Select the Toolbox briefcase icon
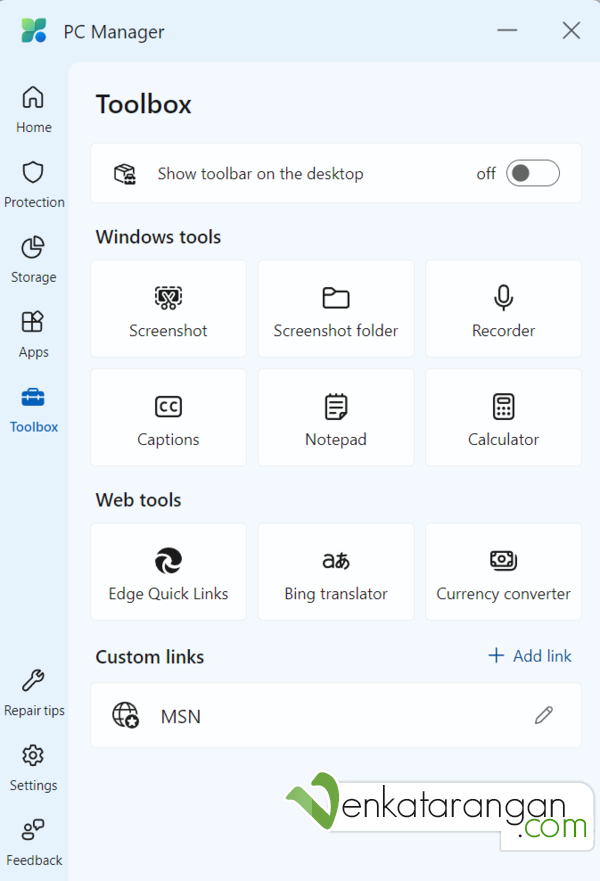 click(x=33, y=397)
